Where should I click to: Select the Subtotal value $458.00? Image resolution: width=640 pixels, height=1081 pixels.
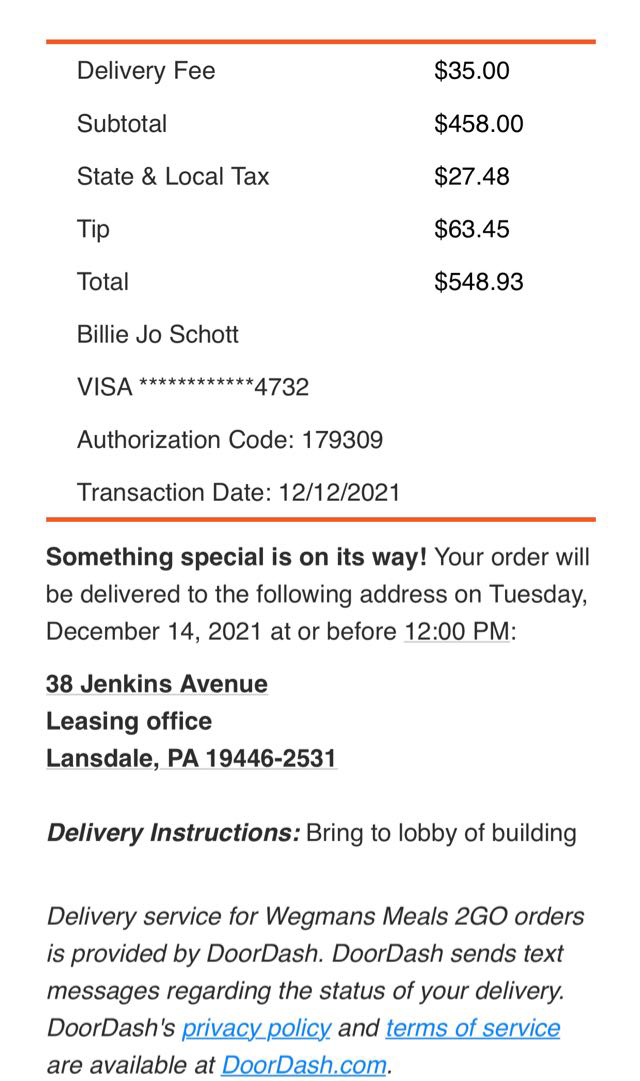[x=478, y=124]
